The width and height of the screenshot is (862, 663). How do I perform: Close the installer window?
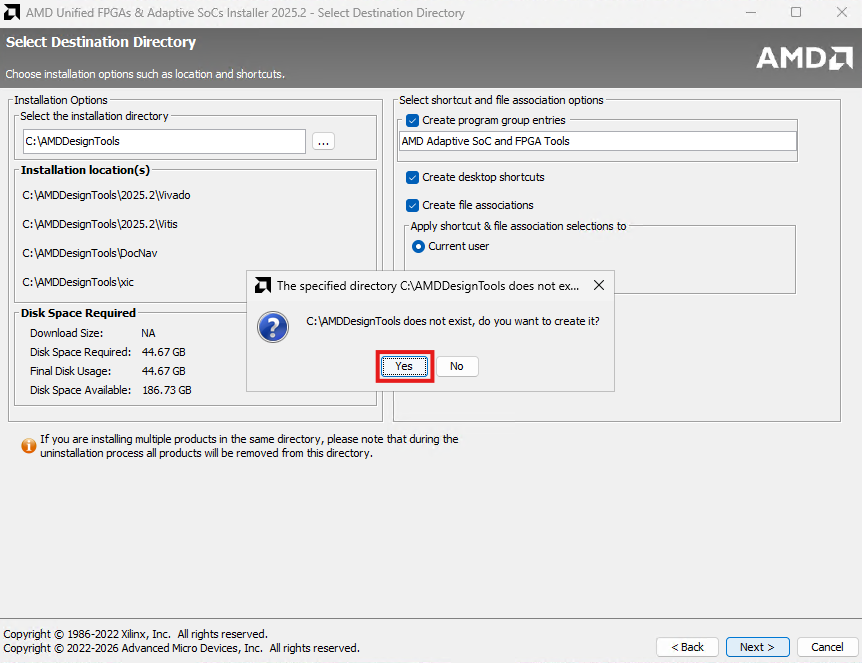tap(842, 12)
